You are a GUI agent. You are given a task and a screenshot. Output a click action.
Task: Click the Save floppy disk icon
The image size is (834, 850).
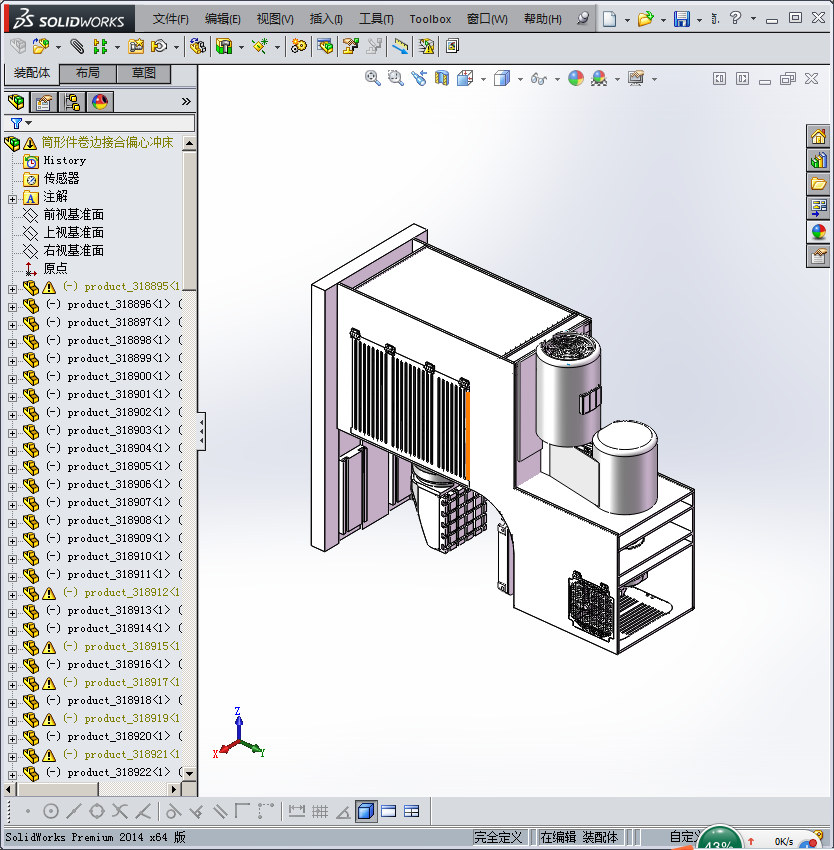[x=681, y=20]
